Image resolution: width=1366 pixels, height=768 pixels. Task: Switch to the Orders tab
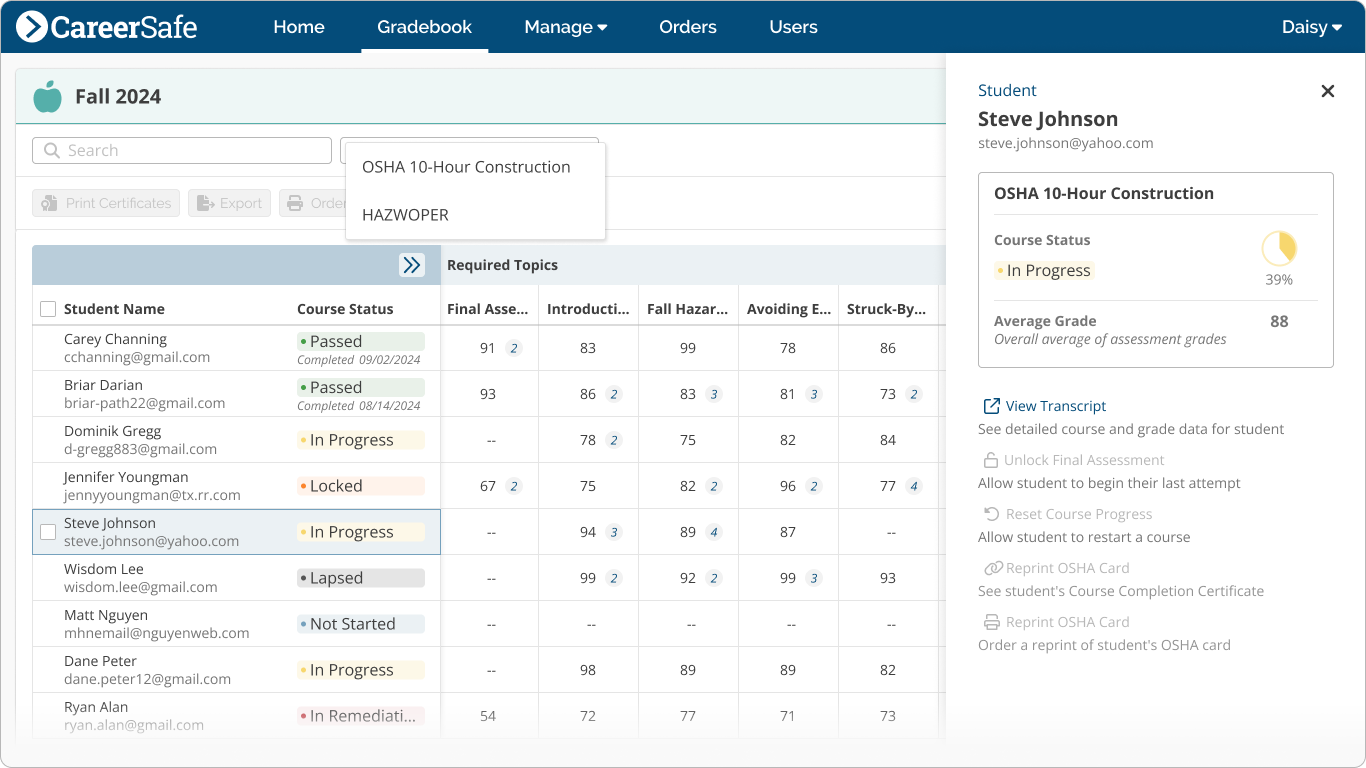point(687,27)
